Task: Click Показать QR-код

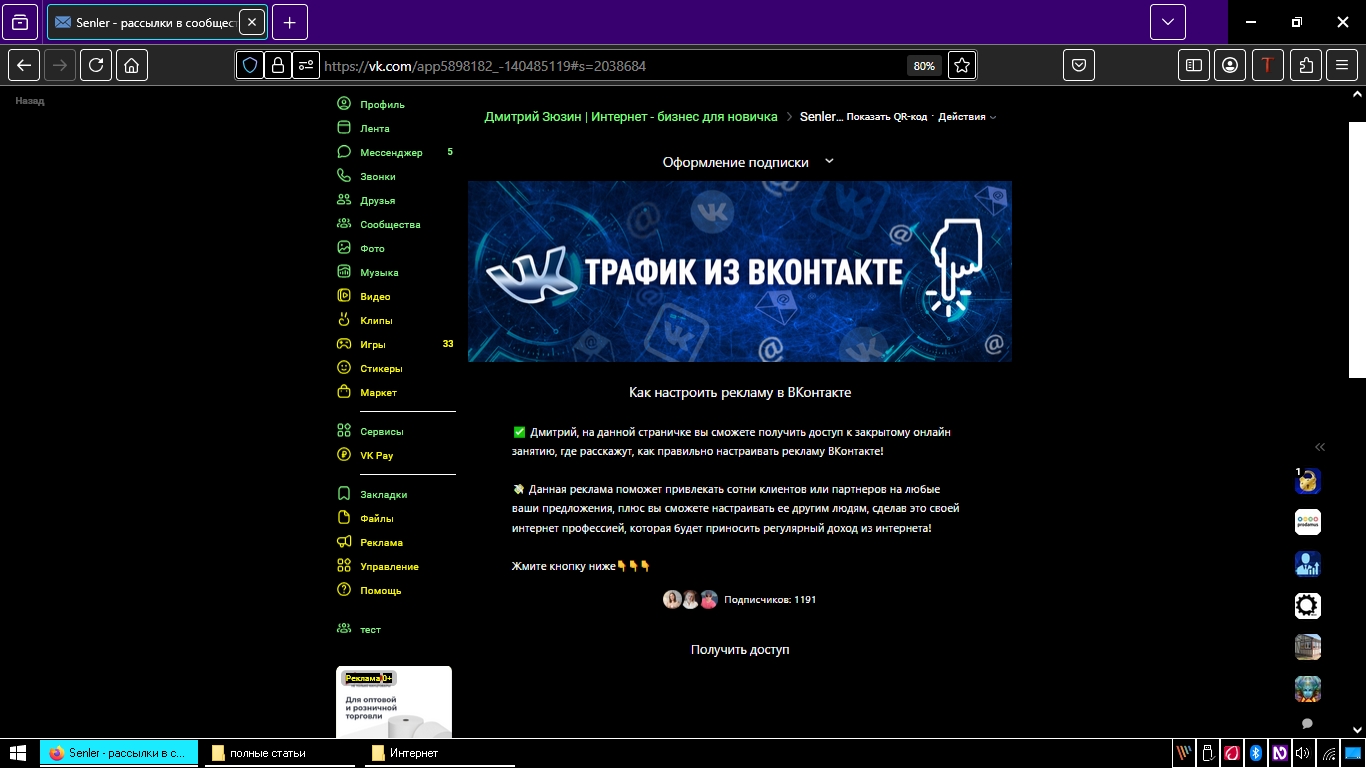Action: pyautogui.click(x=887, y=117)
